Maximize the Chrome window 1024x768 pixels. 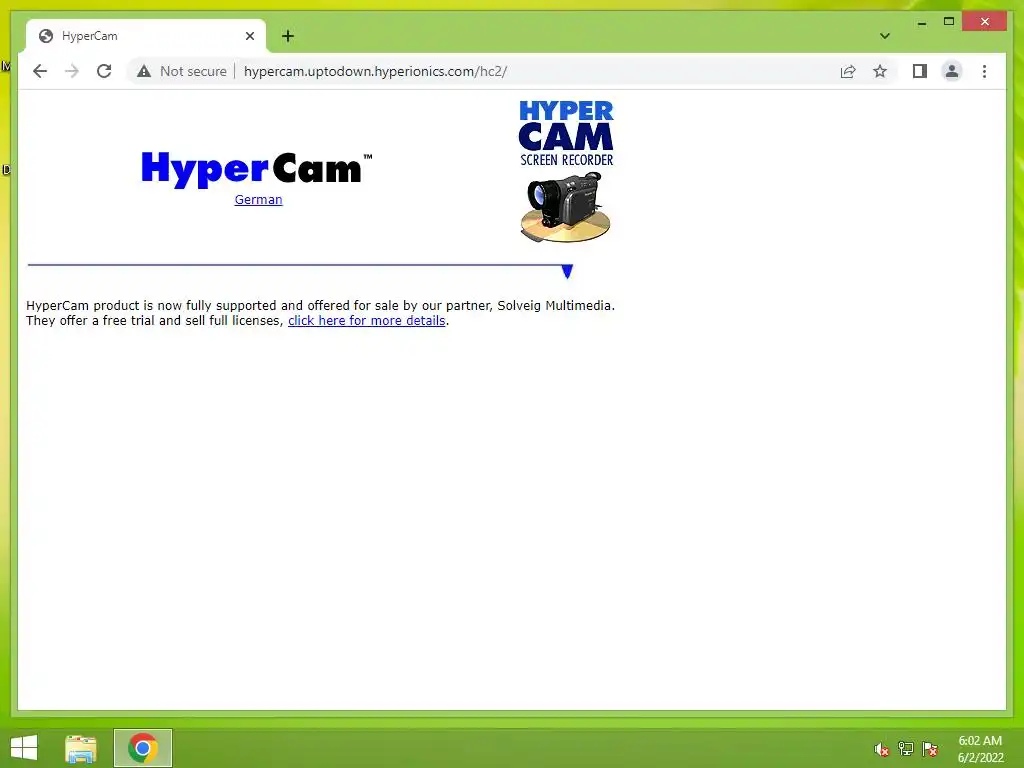(x=949, y=22)
